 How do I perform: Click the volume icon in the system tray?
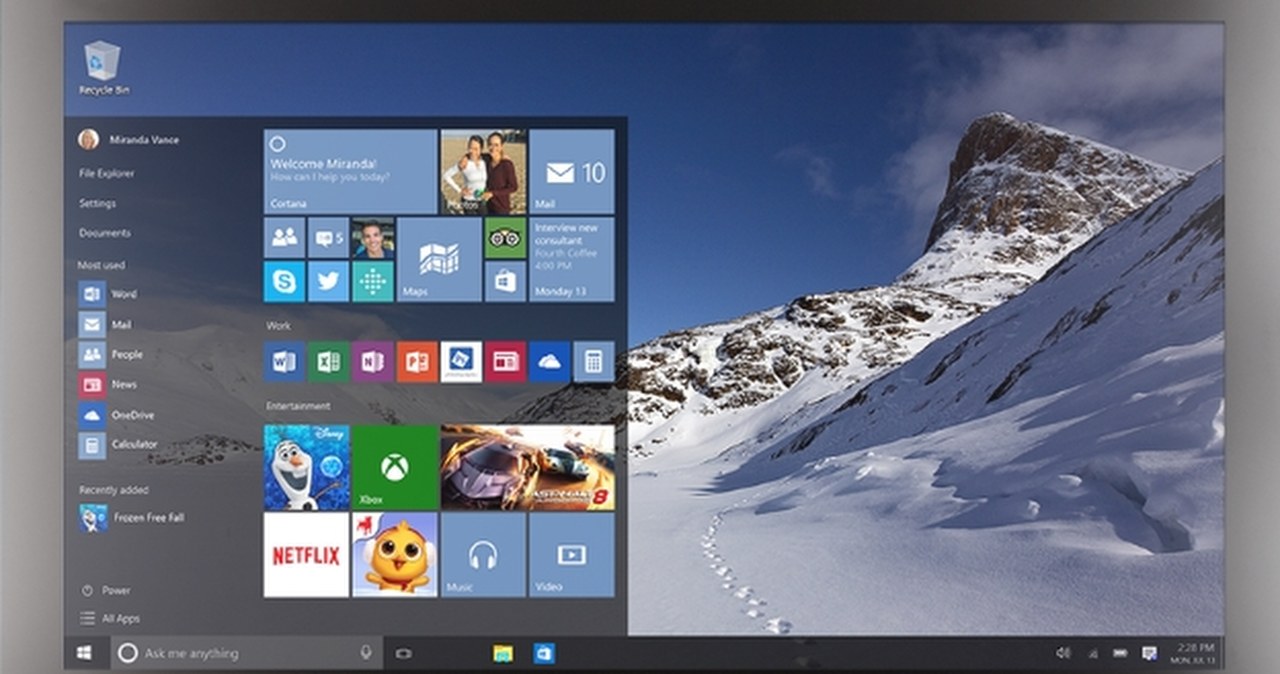click(1062, 652)
